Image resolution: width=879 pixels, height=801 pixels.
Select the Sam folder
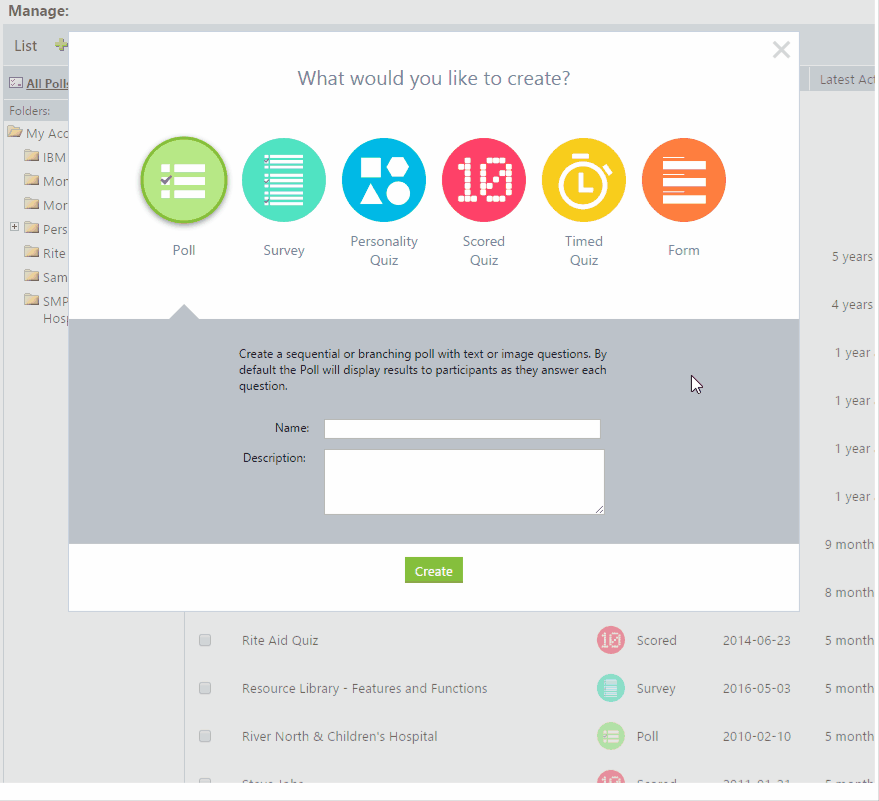[55, 277]
